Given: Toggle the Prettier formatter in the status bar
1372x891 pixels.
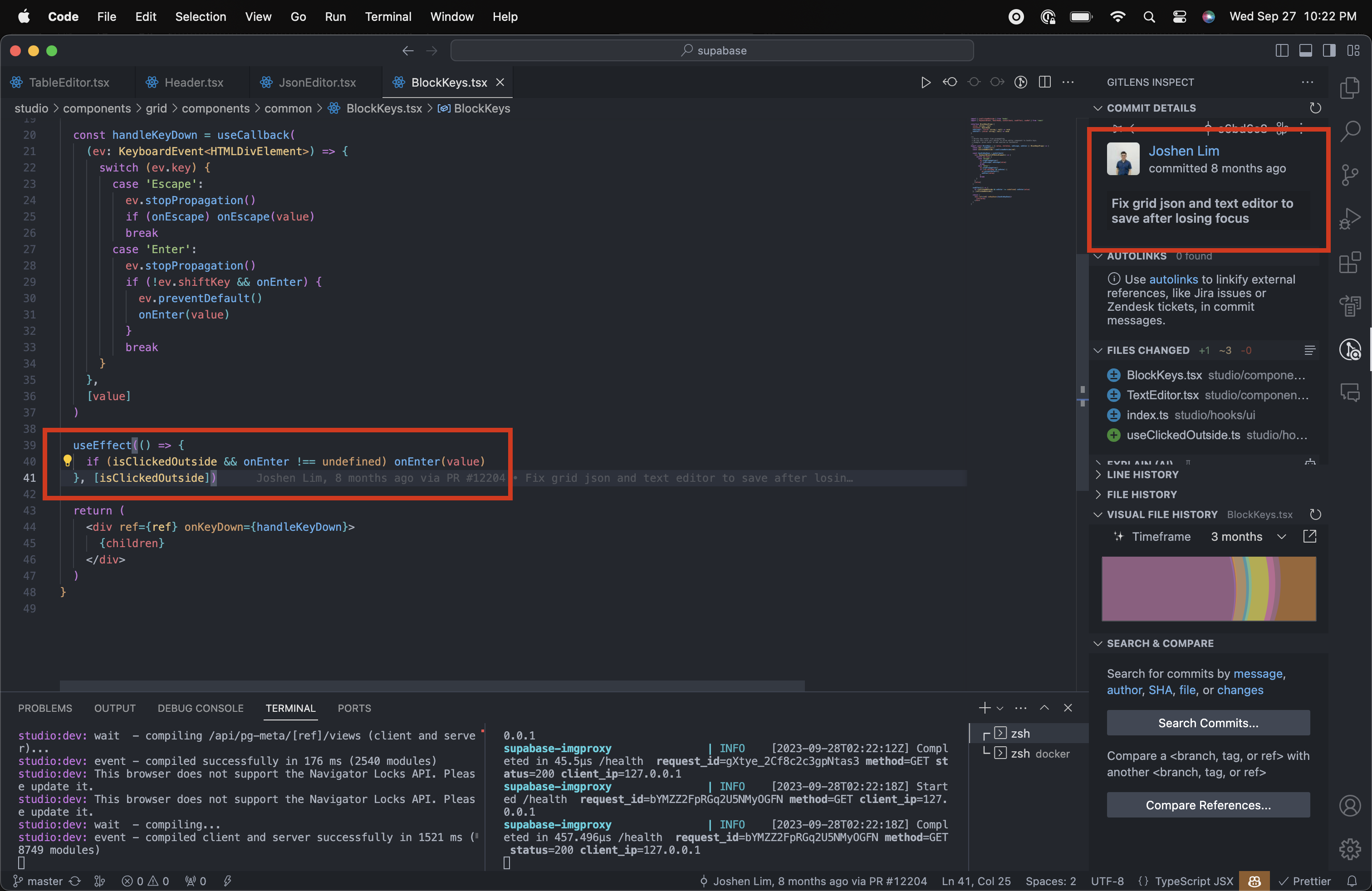Looking at the screenshot, I should [x=1305, y=881].
